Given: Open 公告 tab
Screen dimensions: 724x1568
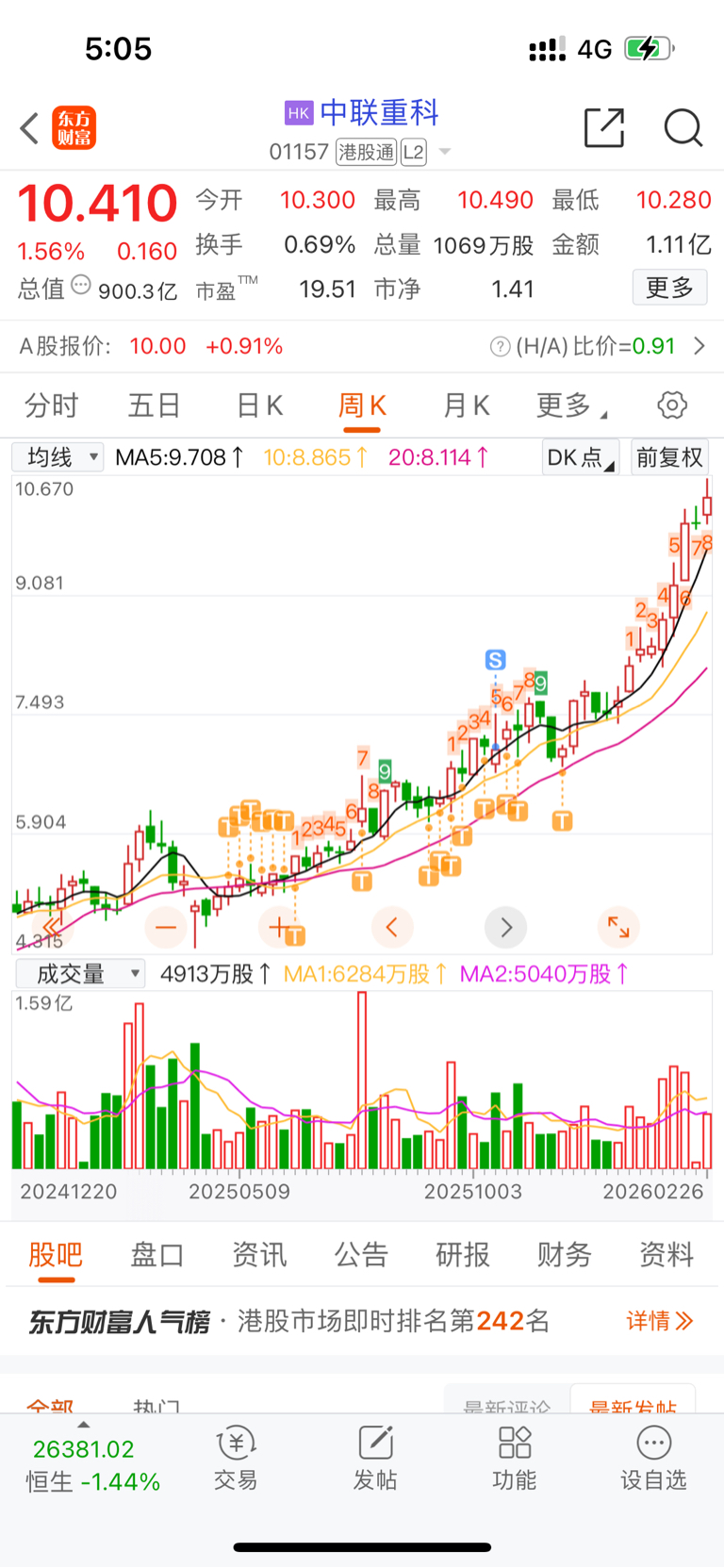Looking at the screenshot, I should (361, 1255).
